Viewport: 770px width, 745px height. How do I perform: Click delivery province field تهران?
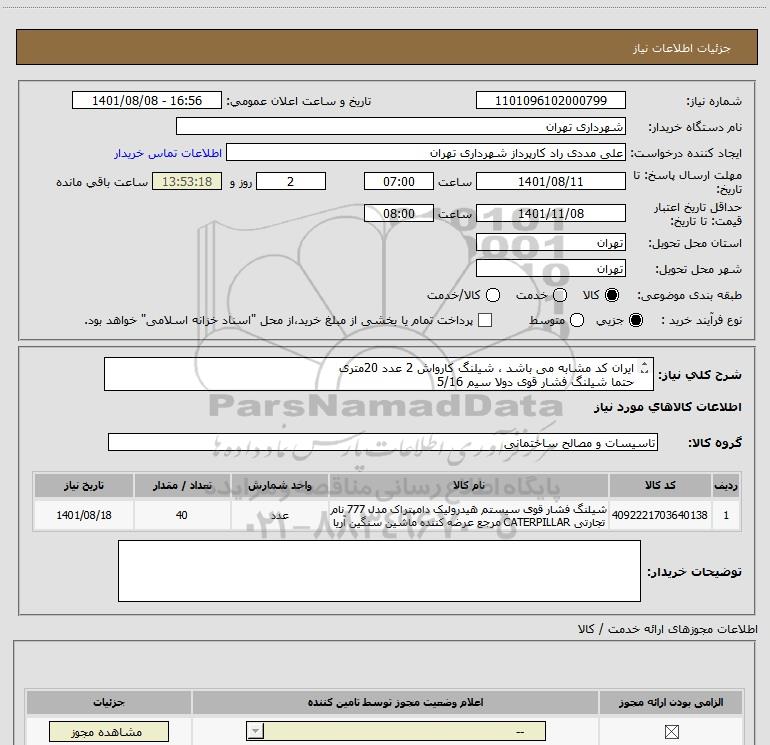pos(550,243)
